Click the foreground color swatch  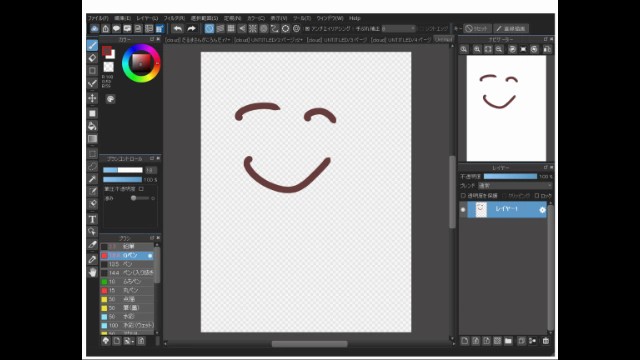[x=107, y=51]
